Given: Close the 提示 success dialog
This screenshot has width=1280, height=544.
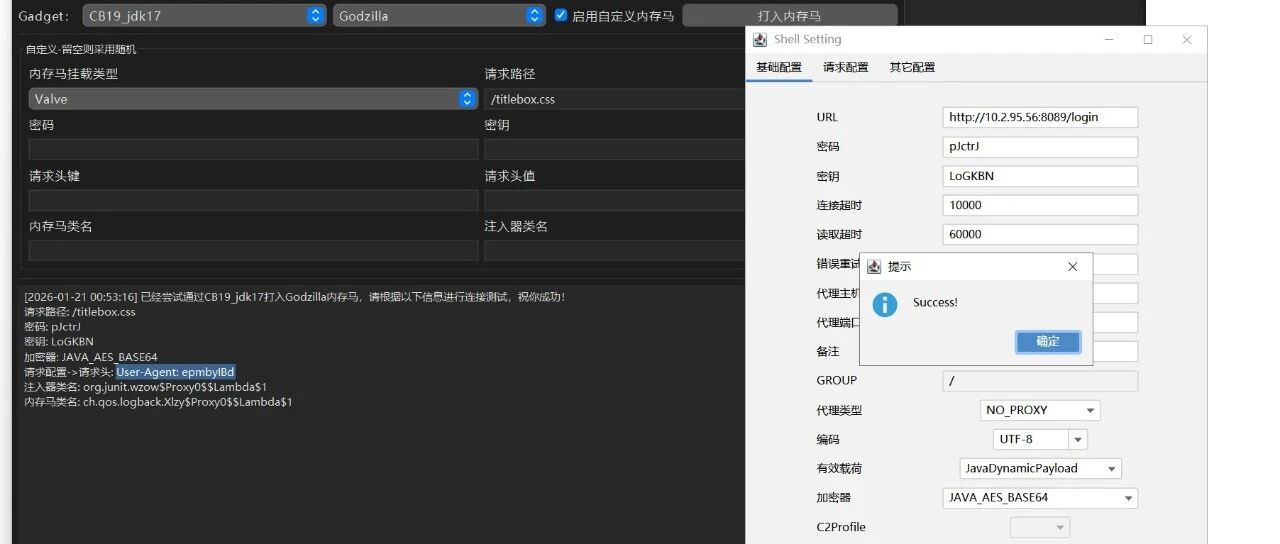Looking at the screenshot, I should coord(1073,267).
